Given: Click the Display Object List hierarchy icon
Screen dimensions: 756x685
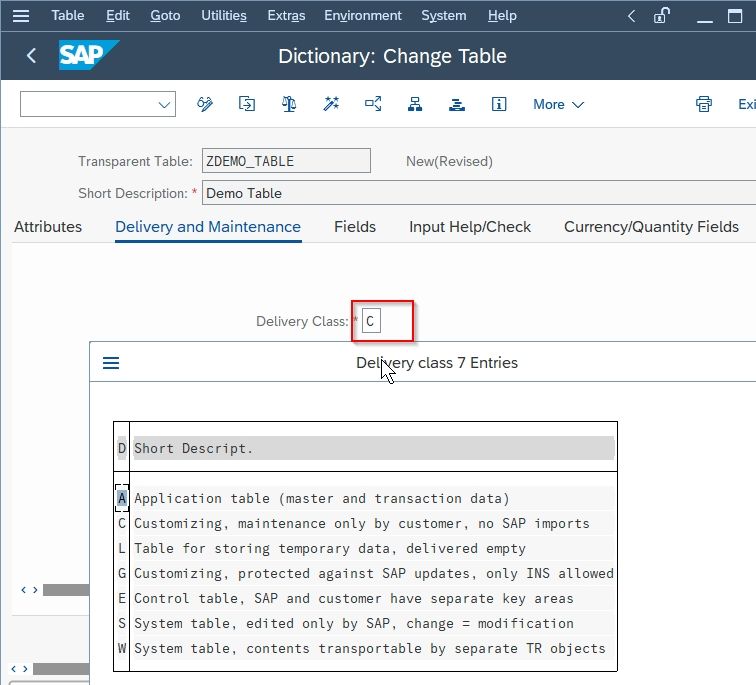Looking at the screenshot, I should coord(415,104).
